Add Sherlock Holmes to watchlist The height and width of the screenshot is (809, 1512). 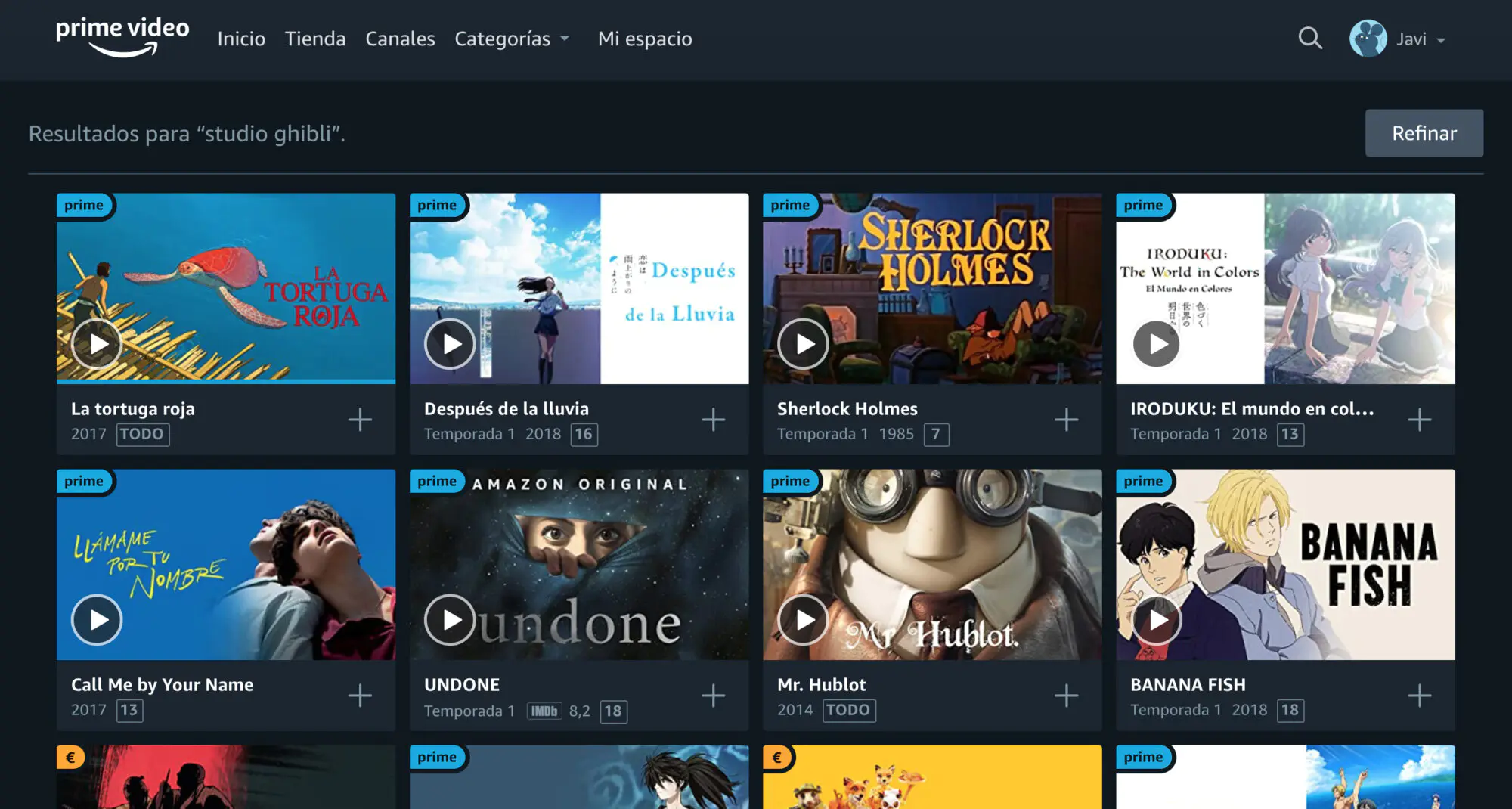point(1066,420)
